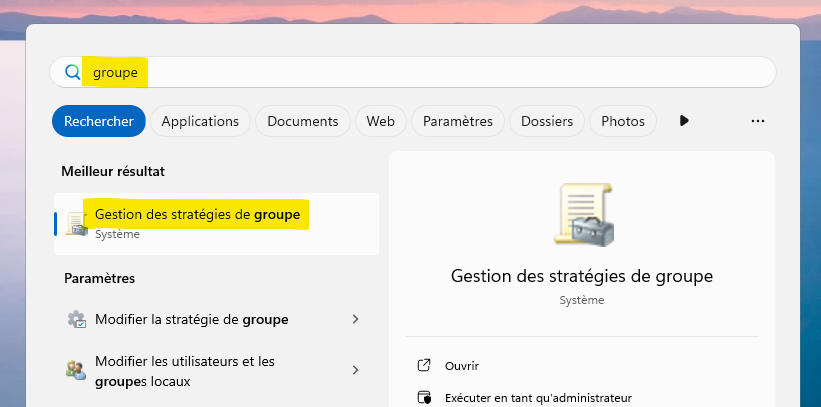The height and width of the screenshot is (407, 821).
Task: Click users icon beside Modifier les utilisateurs
Action: tap(76, 370)
